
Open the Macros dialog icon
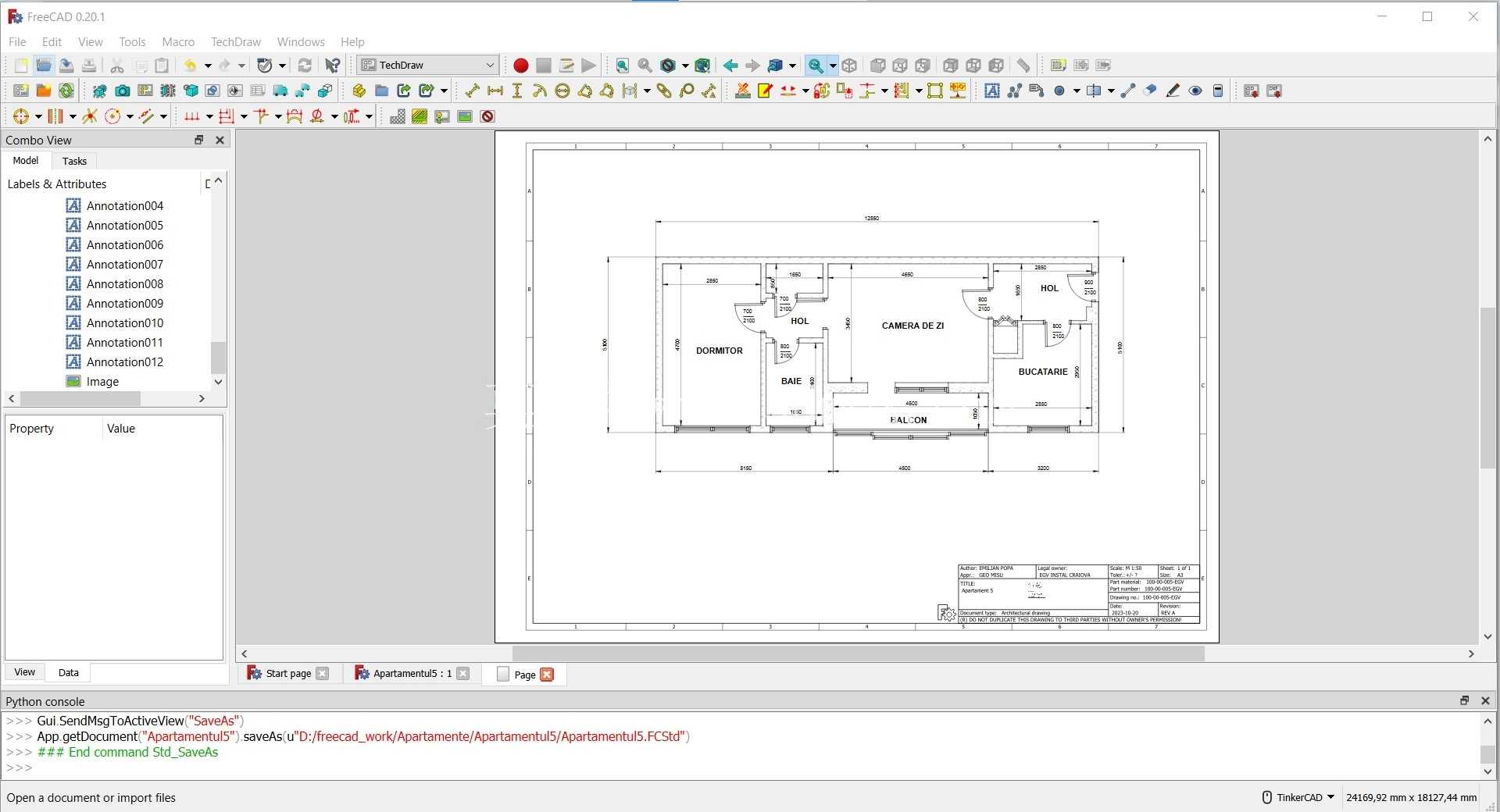coord(566,66)
